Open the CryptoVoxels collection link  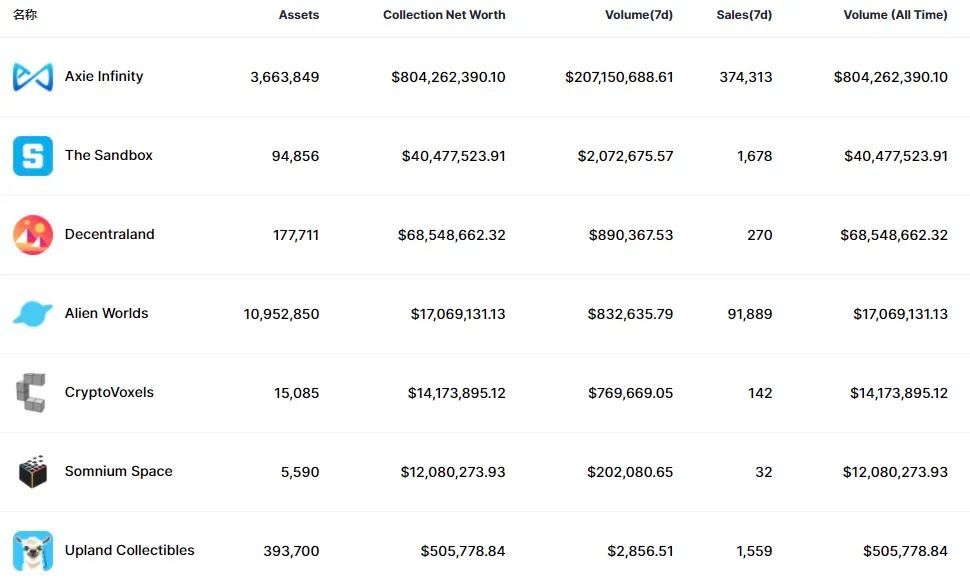(109, 393)
